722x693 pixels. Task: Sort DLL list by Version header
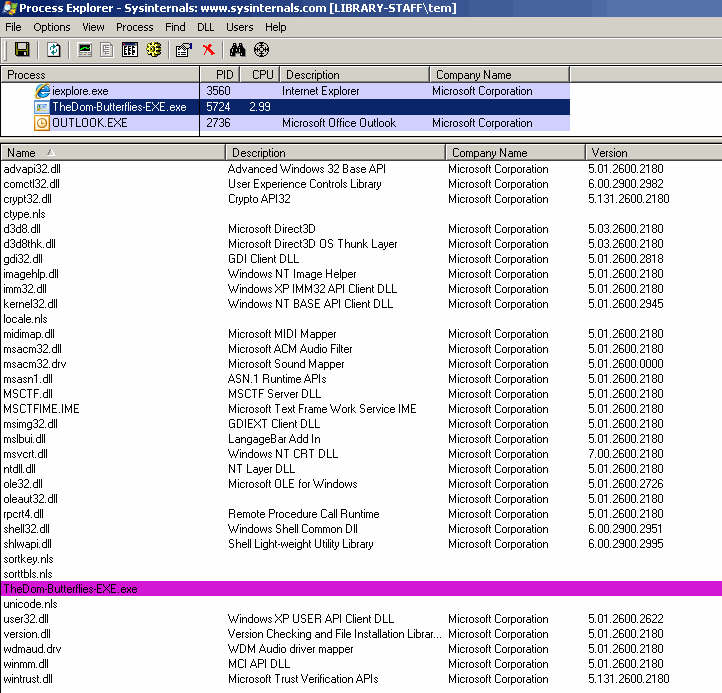[x=653, y=152]
